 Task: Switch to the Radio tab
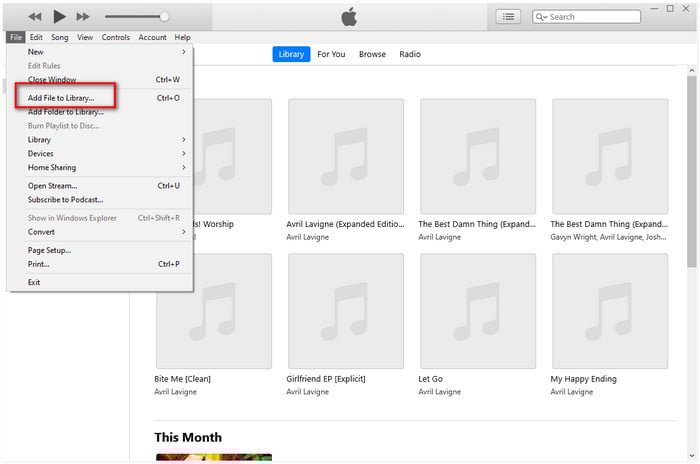[x=409, y=54]
